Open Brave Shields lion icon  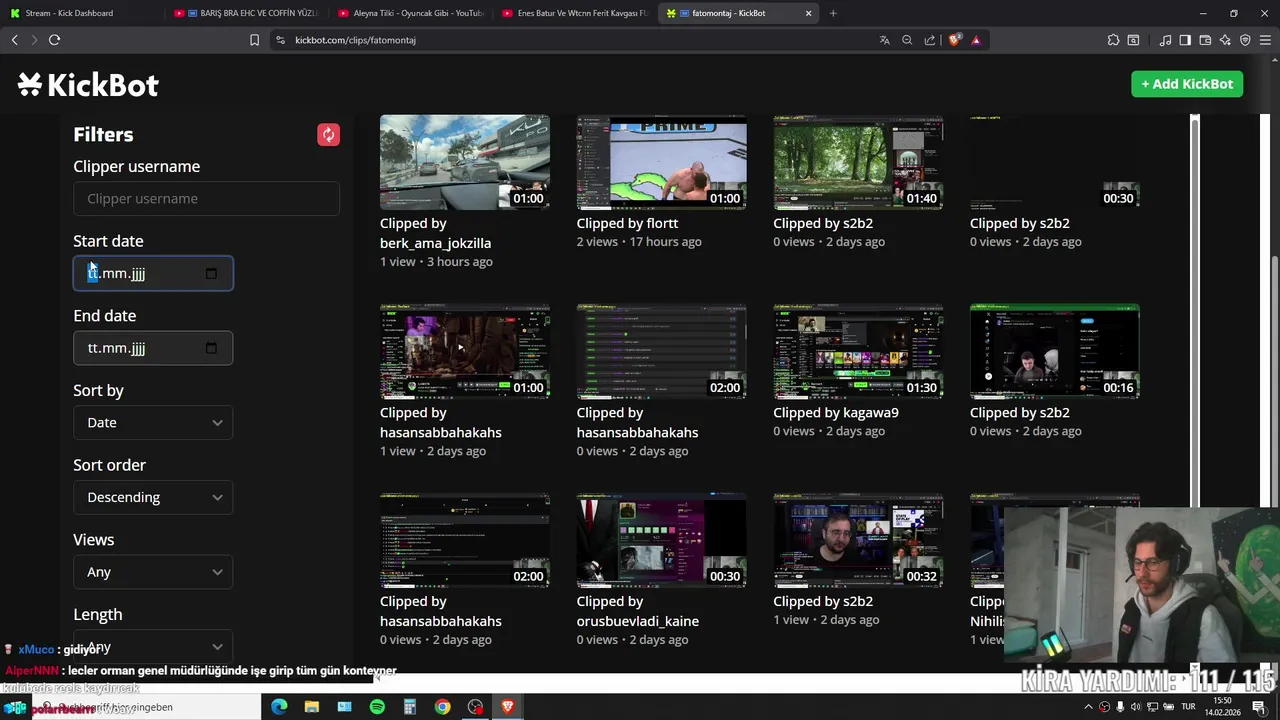(x=954, y=40)
